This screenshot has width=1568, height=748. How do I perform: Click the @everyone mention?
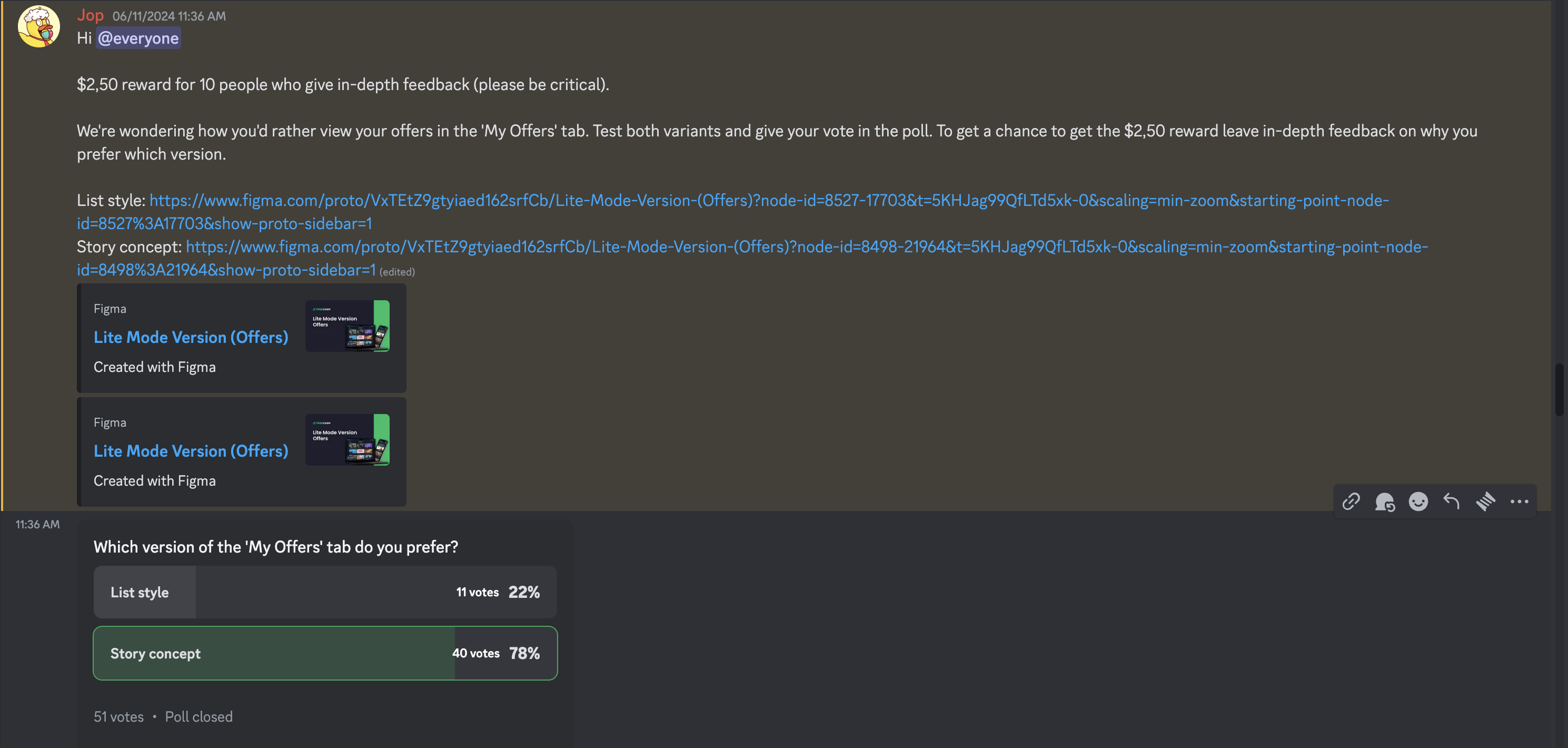(x=138, y=38)
